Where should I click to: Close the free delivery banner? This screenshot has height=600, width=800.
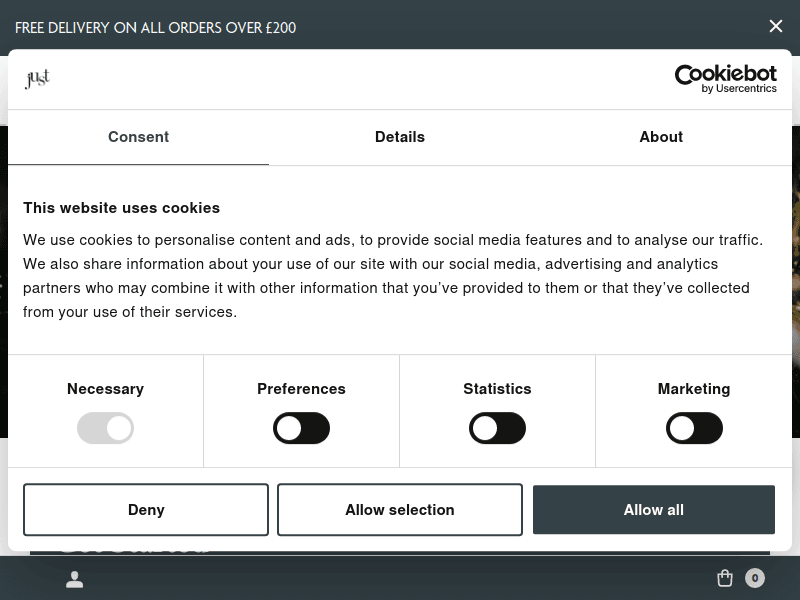tap(775, 27)
